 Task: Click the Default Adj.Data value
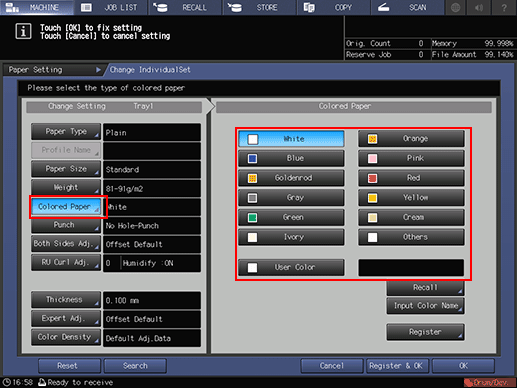152,338
